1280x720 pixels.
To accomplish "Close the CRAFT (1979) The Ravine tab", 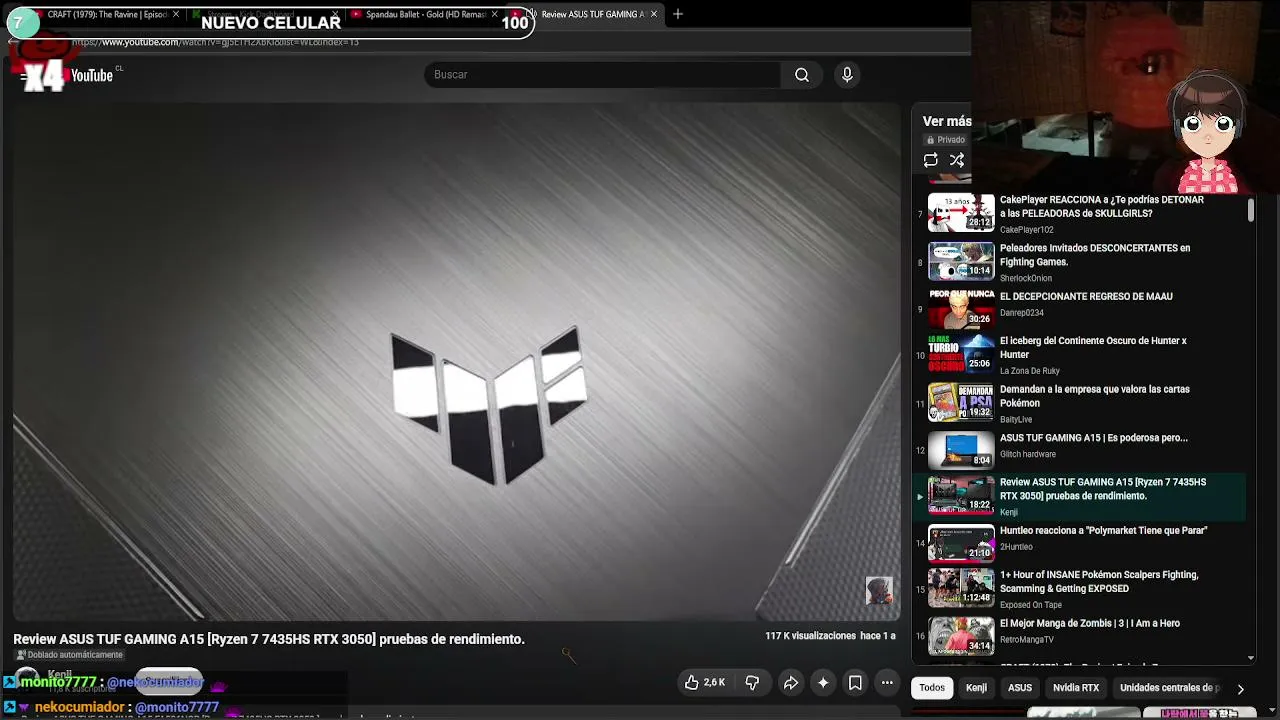I will 176,14.
